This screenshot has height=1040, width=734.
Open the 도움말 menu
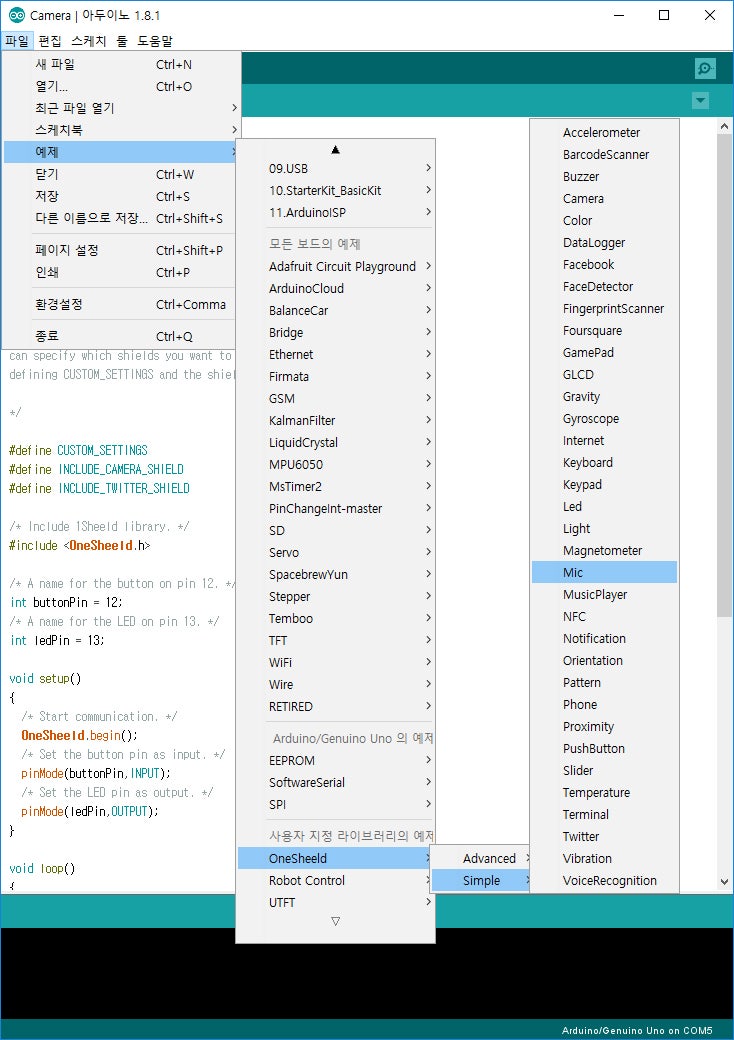tap(154, 40)
